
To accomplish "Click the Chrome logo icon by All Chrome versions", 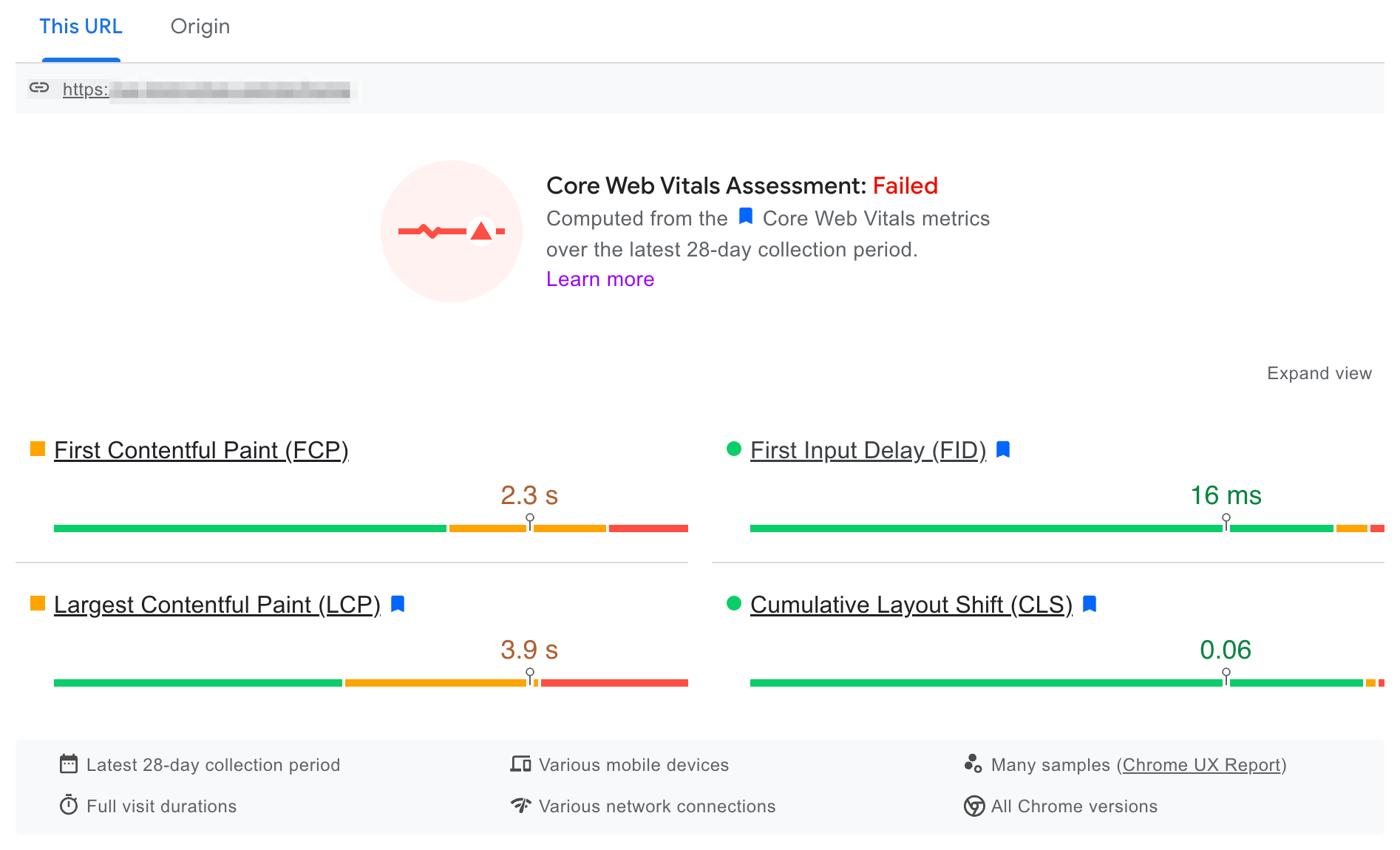I will click(973, 806).
